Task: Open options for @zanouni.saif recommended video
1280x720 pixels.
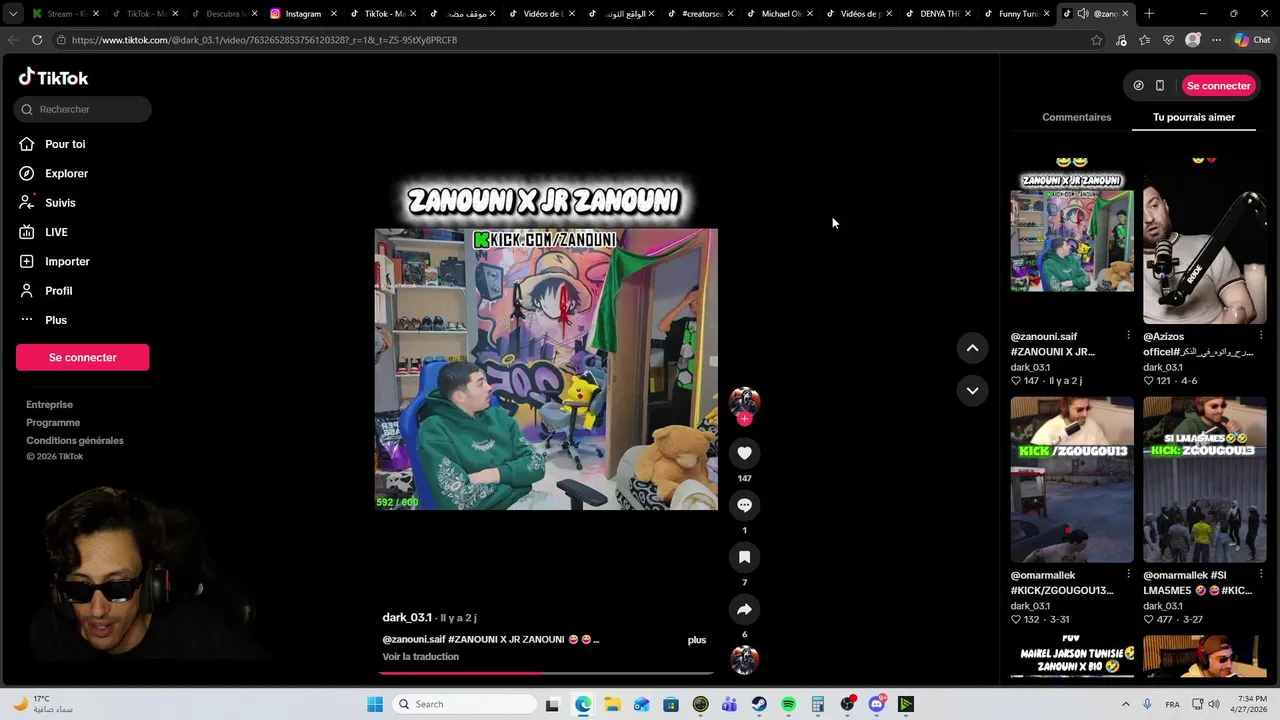Action: pyautogui.click(x=1128, y=335)
